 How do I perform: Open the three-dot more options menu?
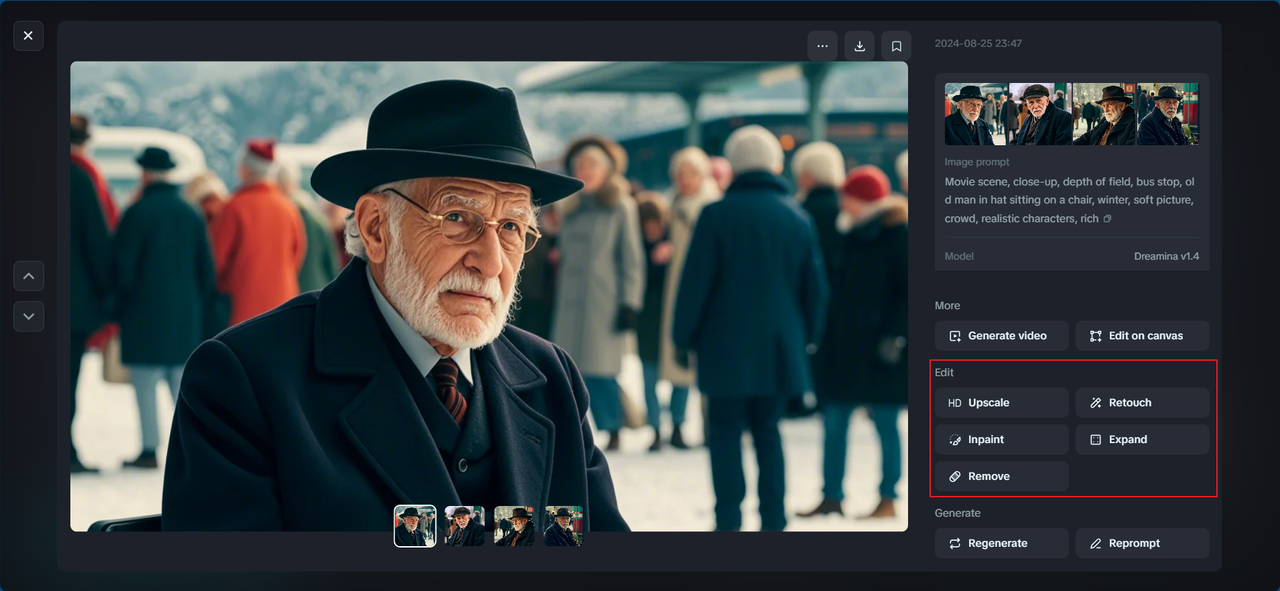tap(822, 46)
